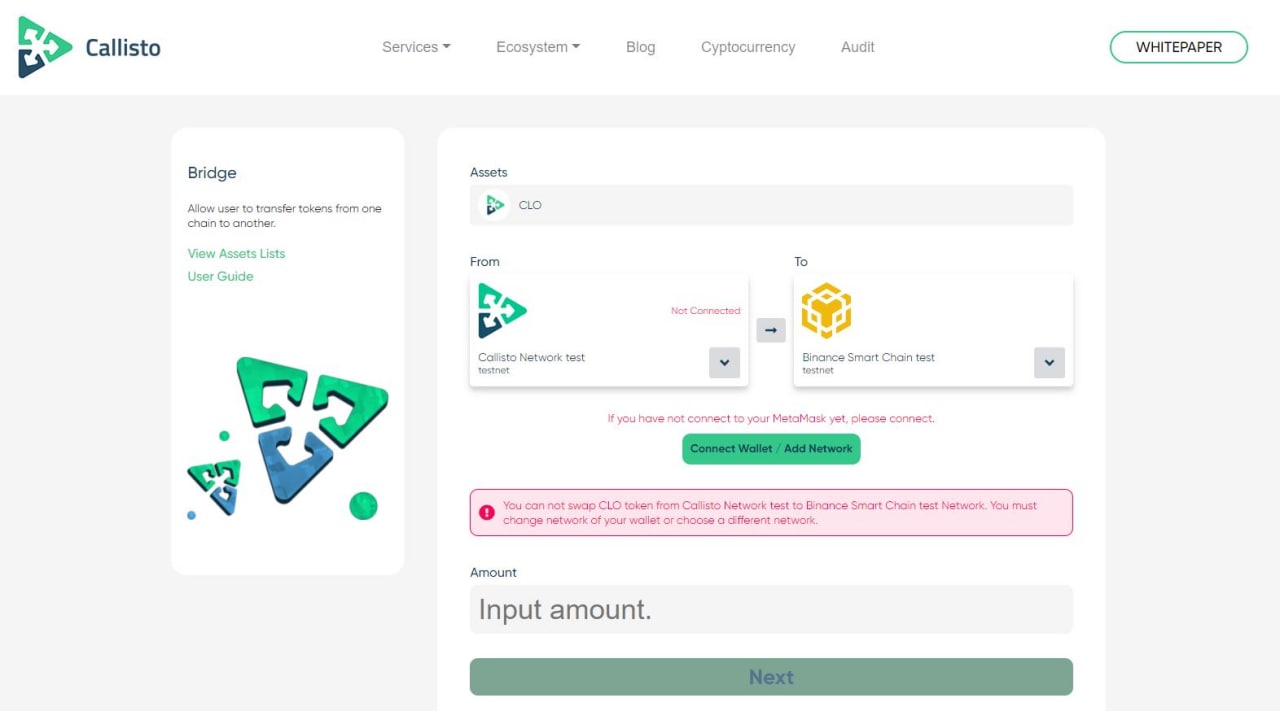Select the CLO asset field
1280x711 pixels.
pyautogui.click(x=771, y=205)
